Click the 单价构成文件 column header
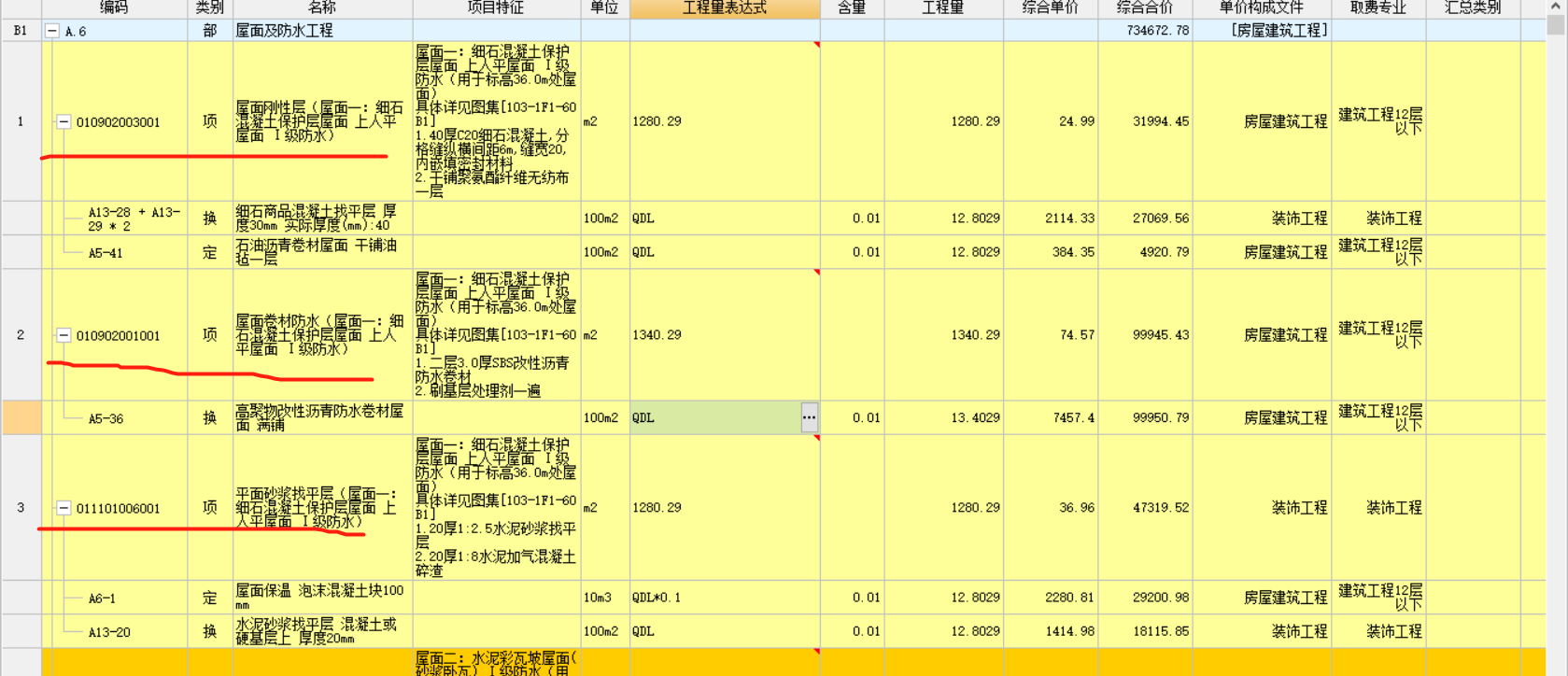Viewport: 1568px width, 676px height. (1261, 8)
